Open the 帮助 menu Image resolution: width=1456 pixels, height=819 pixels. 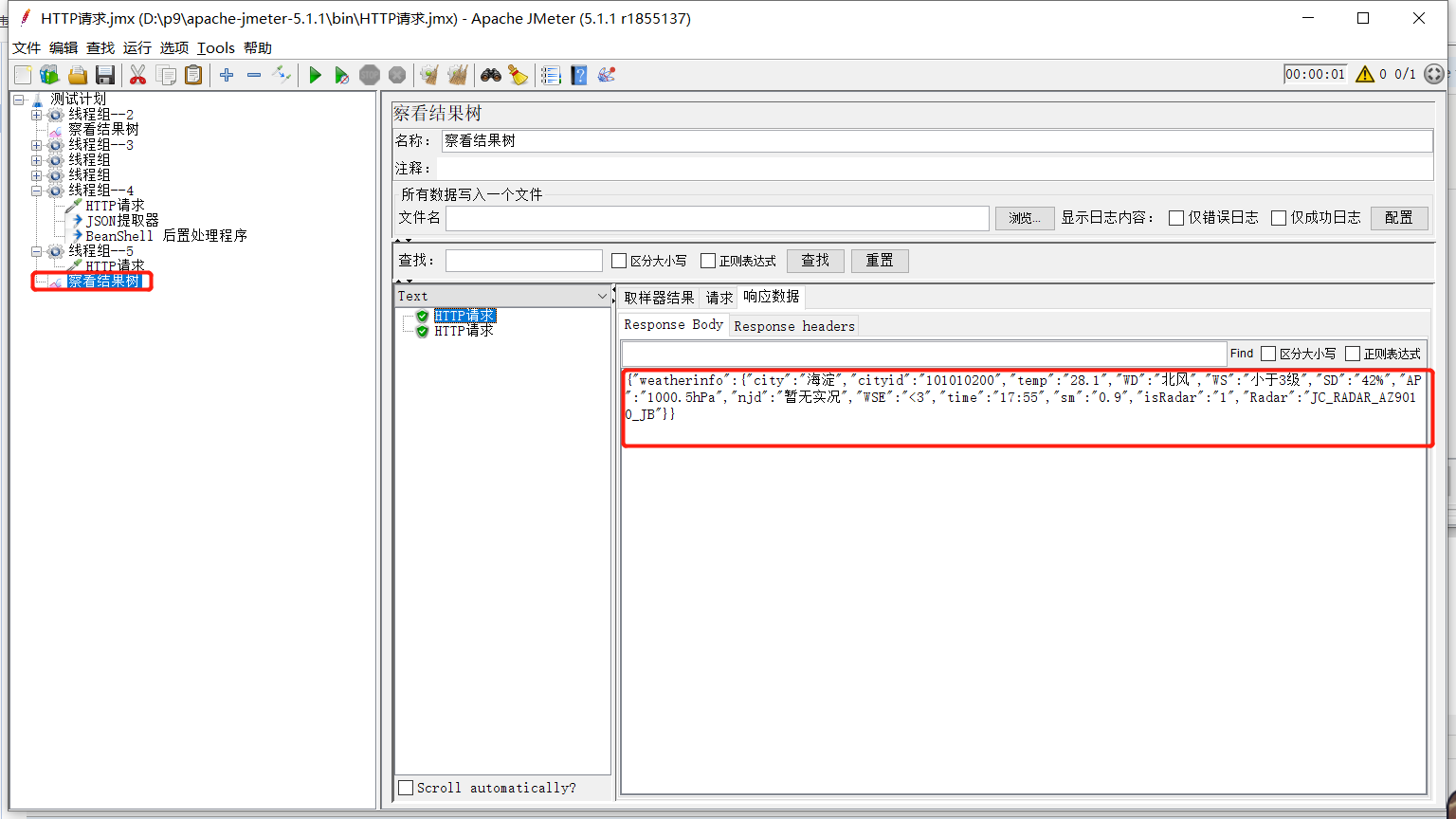click(258, 47)
